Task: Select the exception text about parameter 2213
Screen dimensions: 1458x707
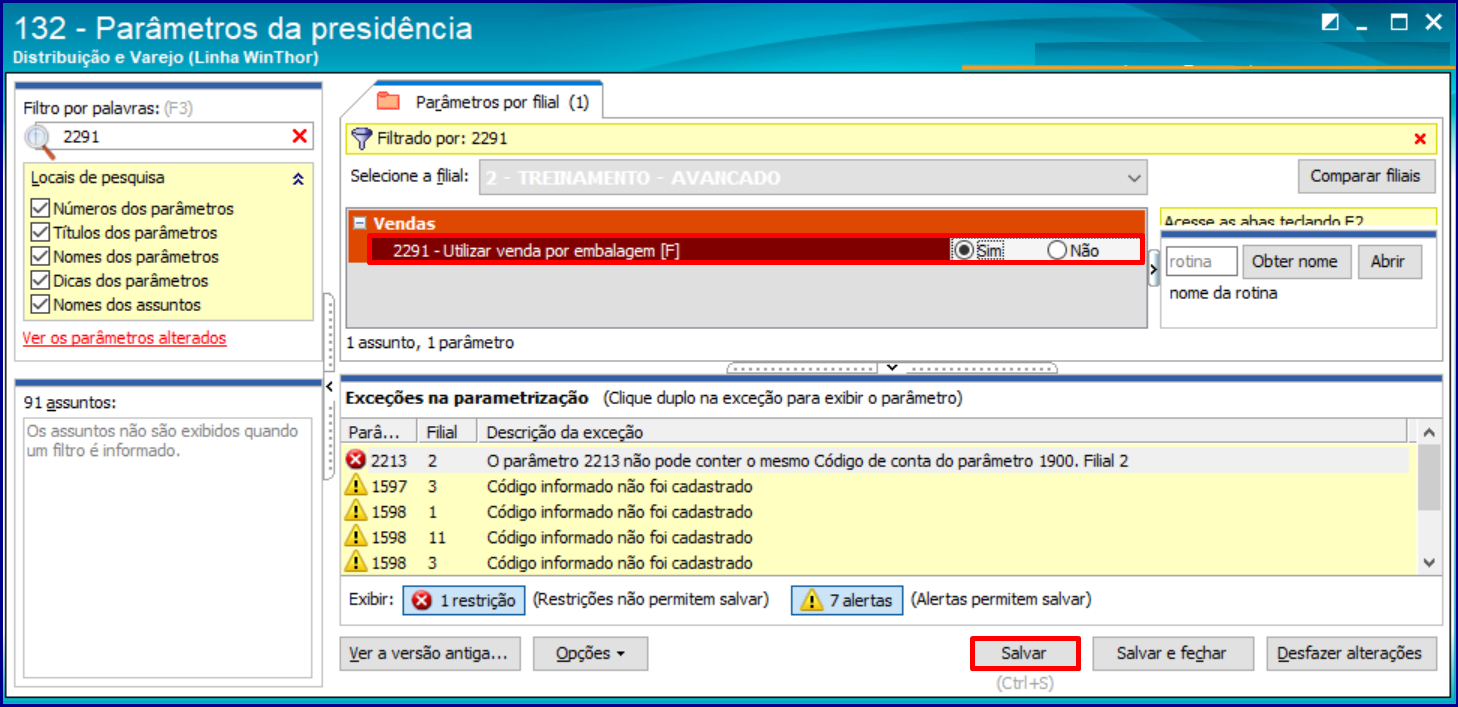Action: coord(808,461)
